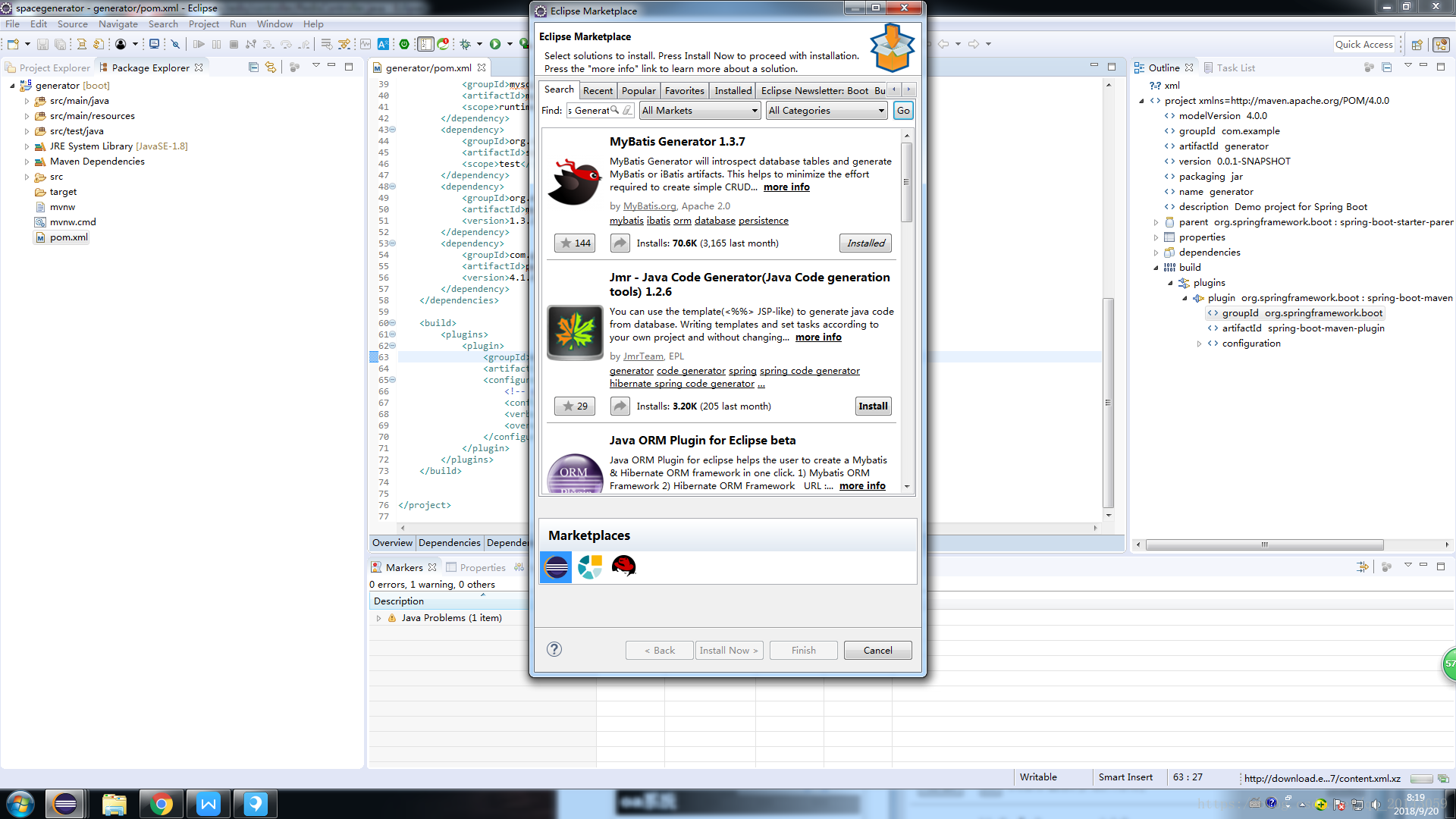Click Cancel in the Marketplace dialog

click(877, 650)
